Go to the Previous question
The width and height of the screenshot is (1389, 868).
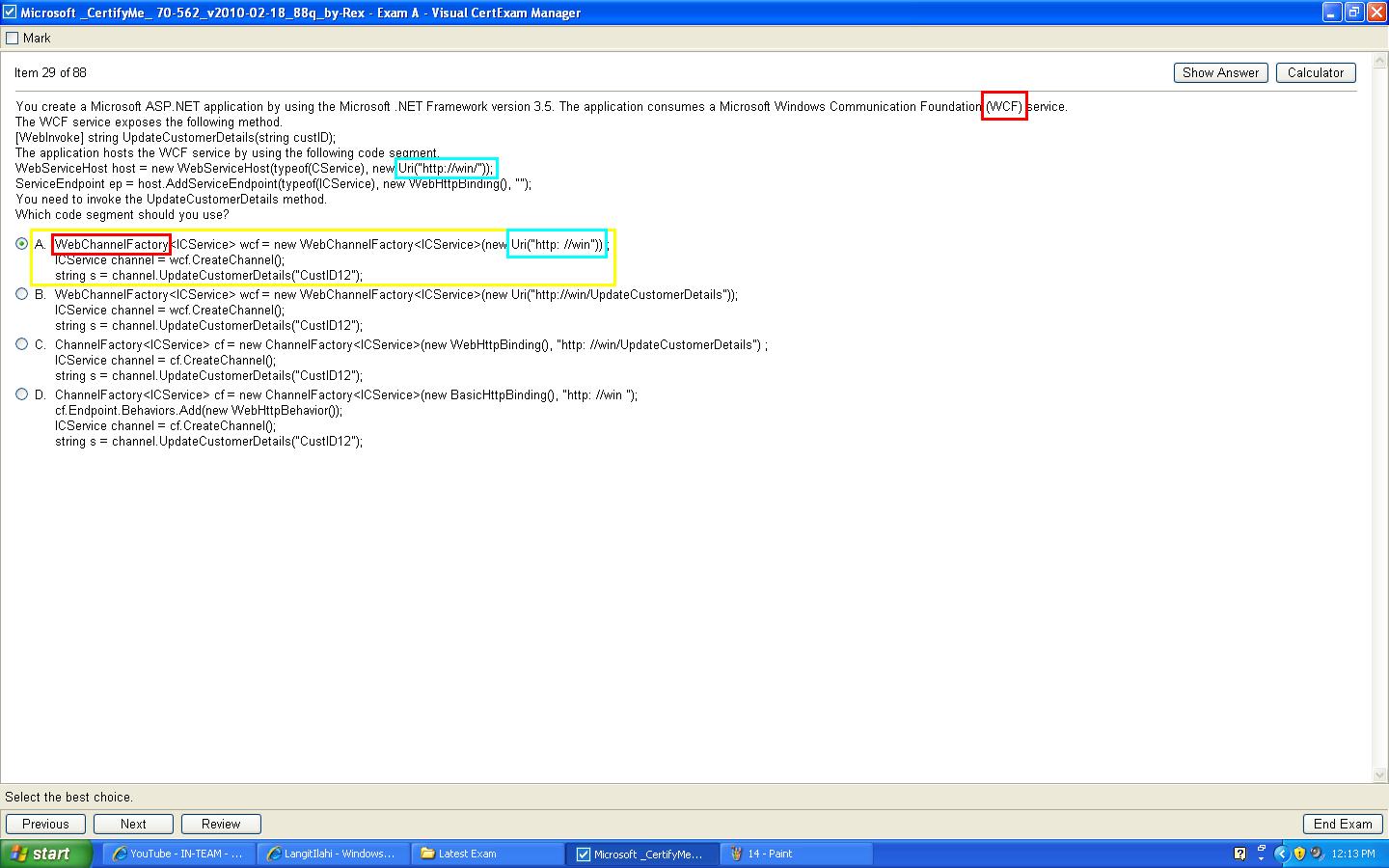click(45, 824)
